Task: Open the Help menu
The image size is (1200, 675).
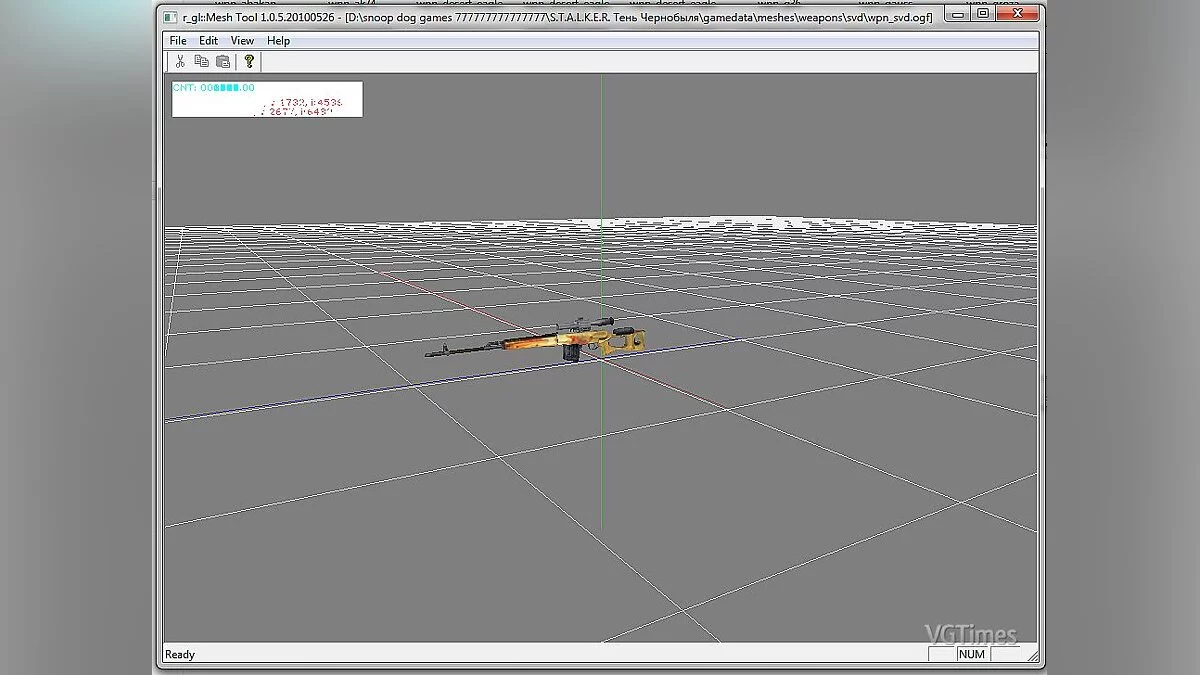Action: pos(278,40)
